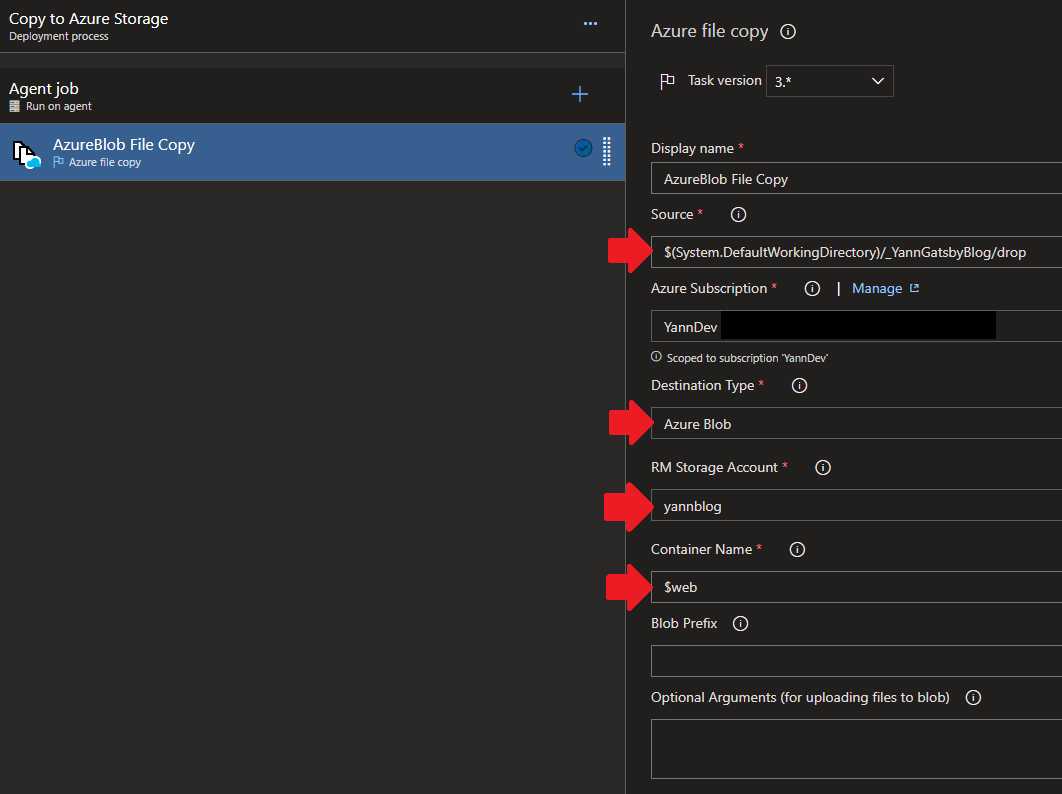Open the Destination Type Azure Blob dropdown
This screenshot has width=1062, height=794.
pos(855,424)
